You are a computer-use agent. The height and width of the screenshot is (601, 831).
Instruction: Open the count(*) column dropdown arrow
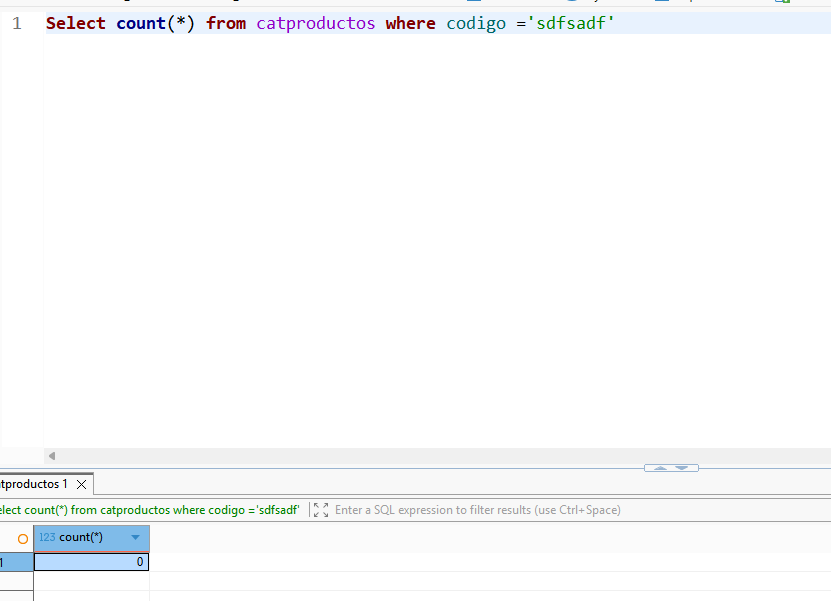135,537
